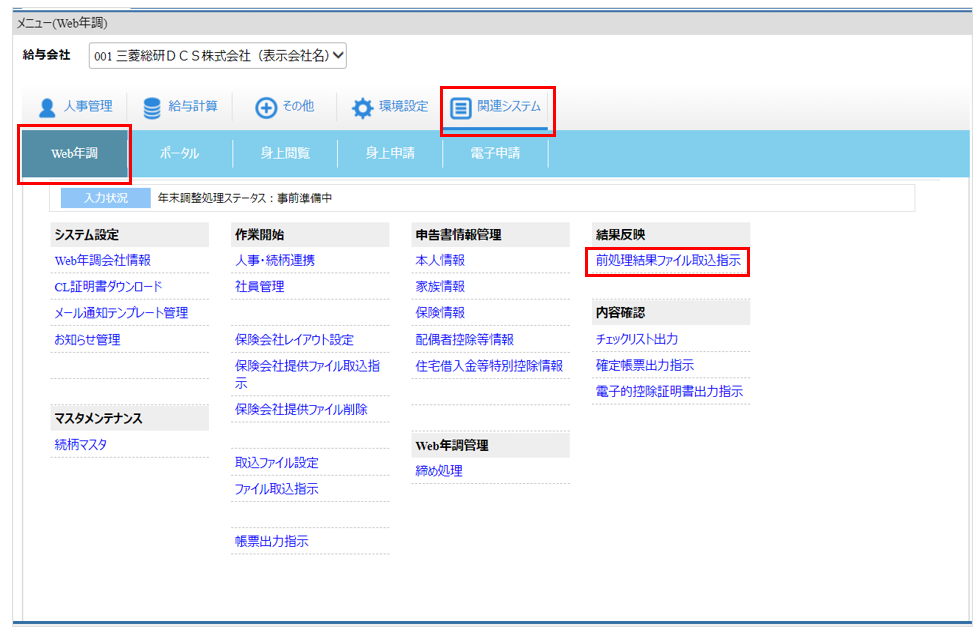This screenshot has width=975, height=627.
Task: Open 確定帳票出力指示 link
Action: (645, 365)
